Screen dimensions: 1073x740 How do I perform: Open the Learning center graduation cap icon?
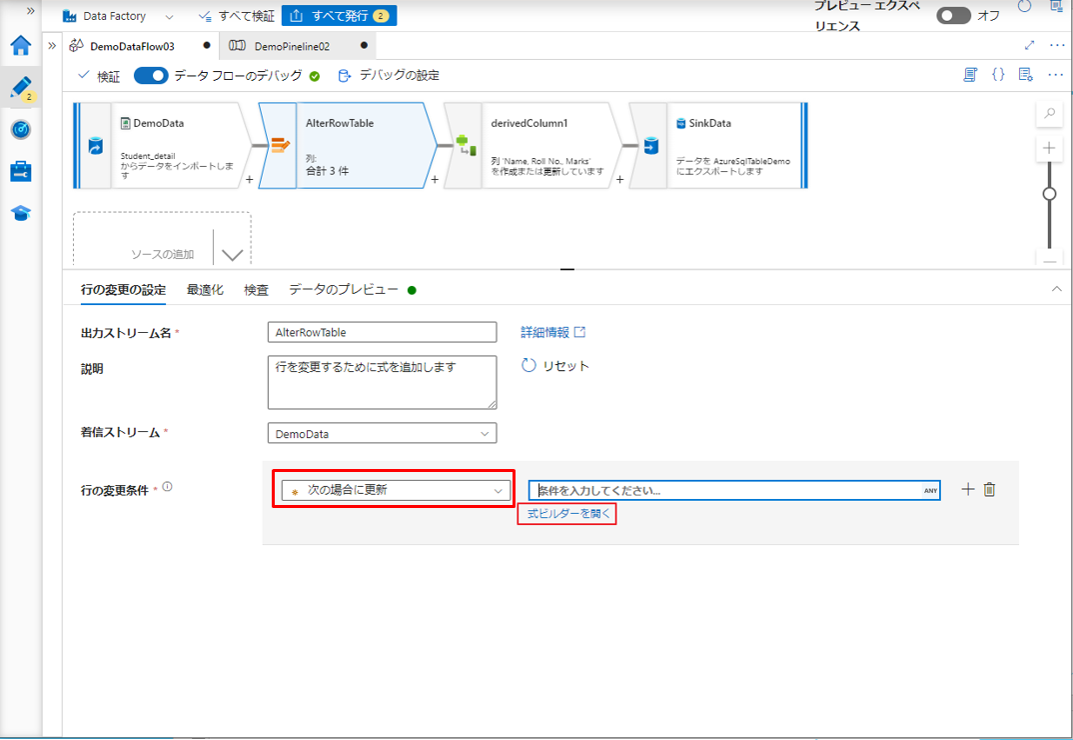[21, 213]
